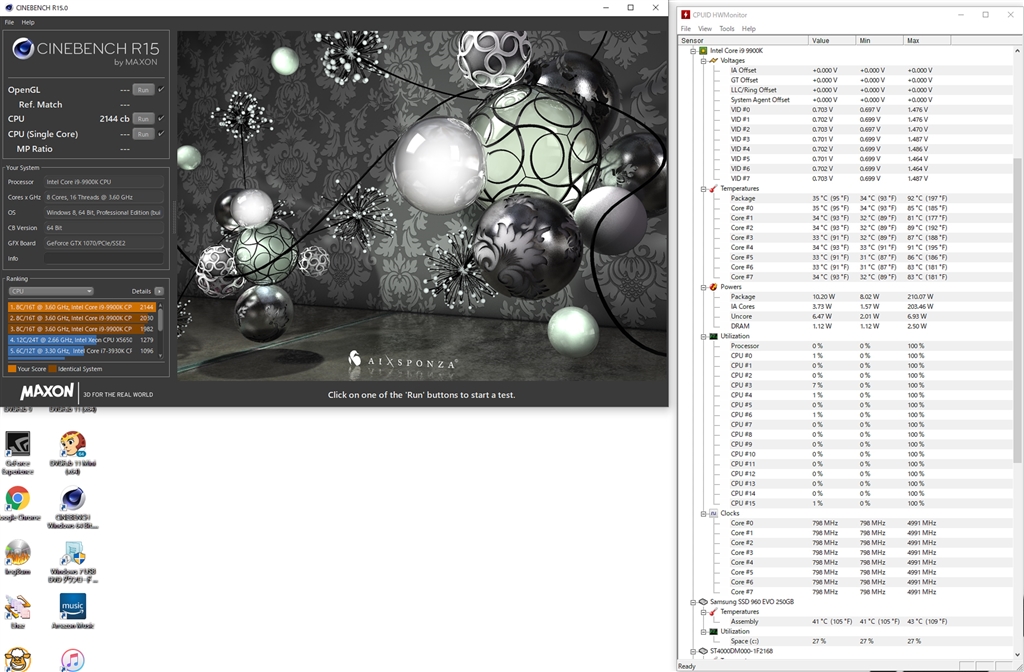Click the drive icon beside ST4000DM000-1F2168
Viewport: 1024px width, 672px height.
click(x=703, y=651)
